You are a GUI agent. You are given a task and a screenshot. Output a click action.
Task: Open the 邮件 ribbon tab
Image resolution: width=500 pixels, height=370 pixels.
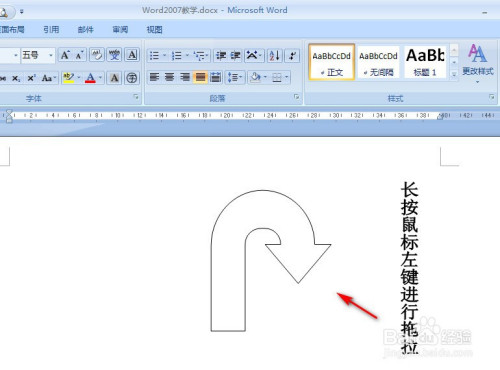86,30
